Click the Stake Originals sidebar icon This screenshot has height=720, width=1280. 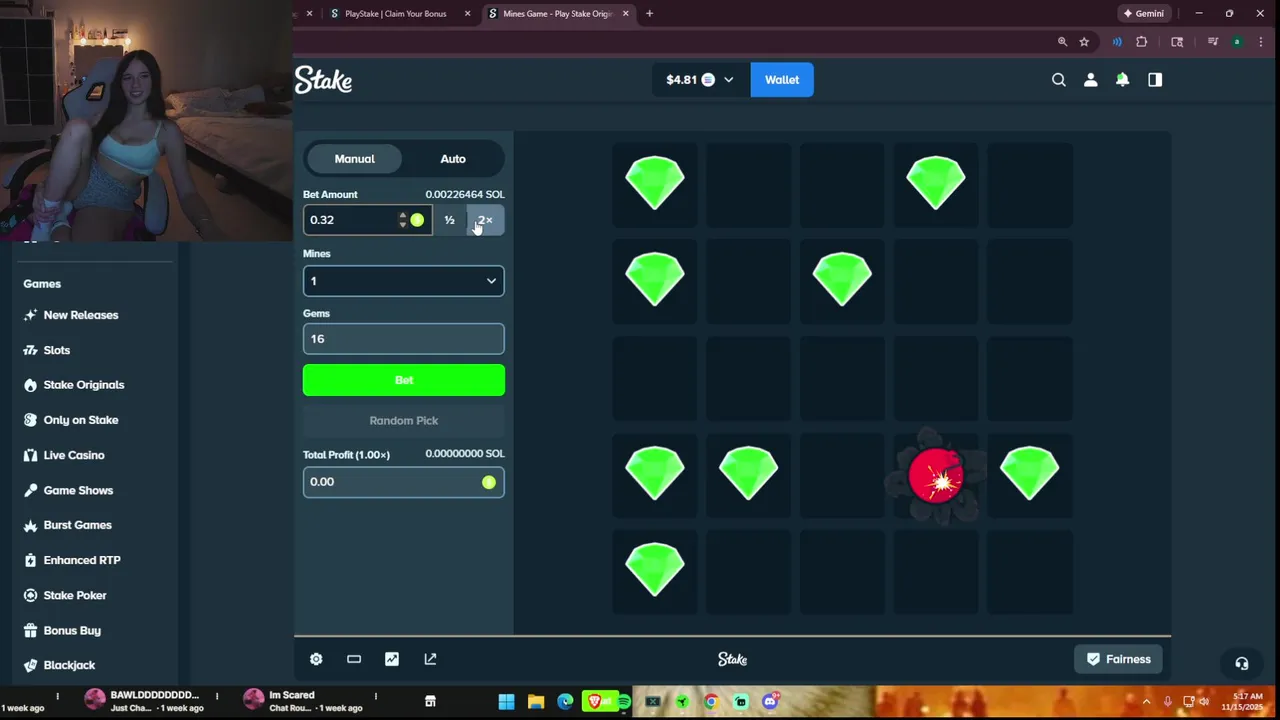coord(30,385)
